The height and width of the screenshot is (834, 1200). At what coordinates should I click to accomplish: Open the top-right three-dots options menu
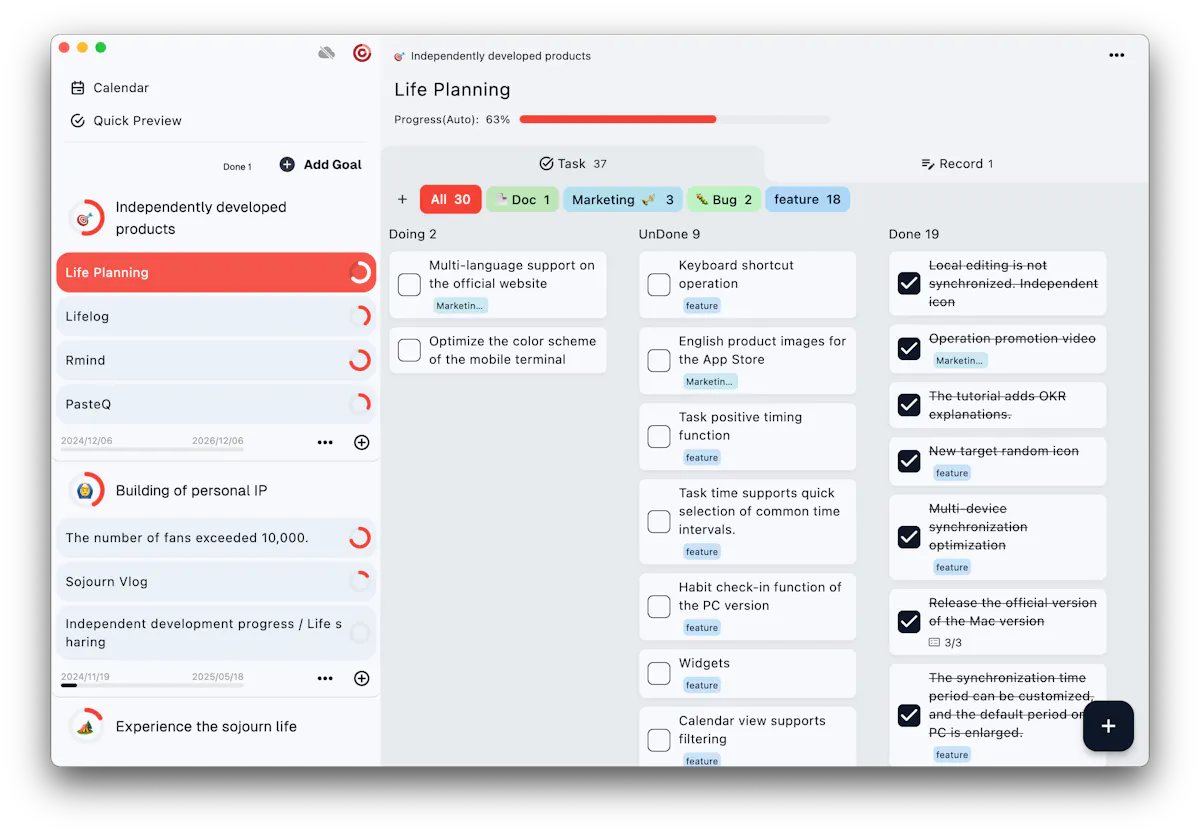pos(1117,56)
